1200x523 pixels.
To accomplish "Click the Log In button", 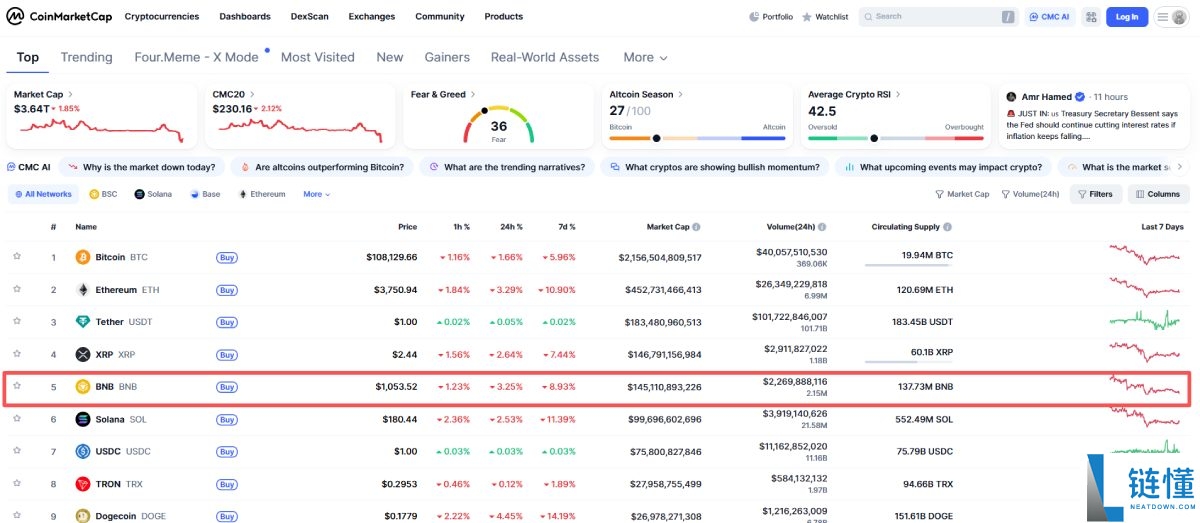I will (x=1127, y=17).
